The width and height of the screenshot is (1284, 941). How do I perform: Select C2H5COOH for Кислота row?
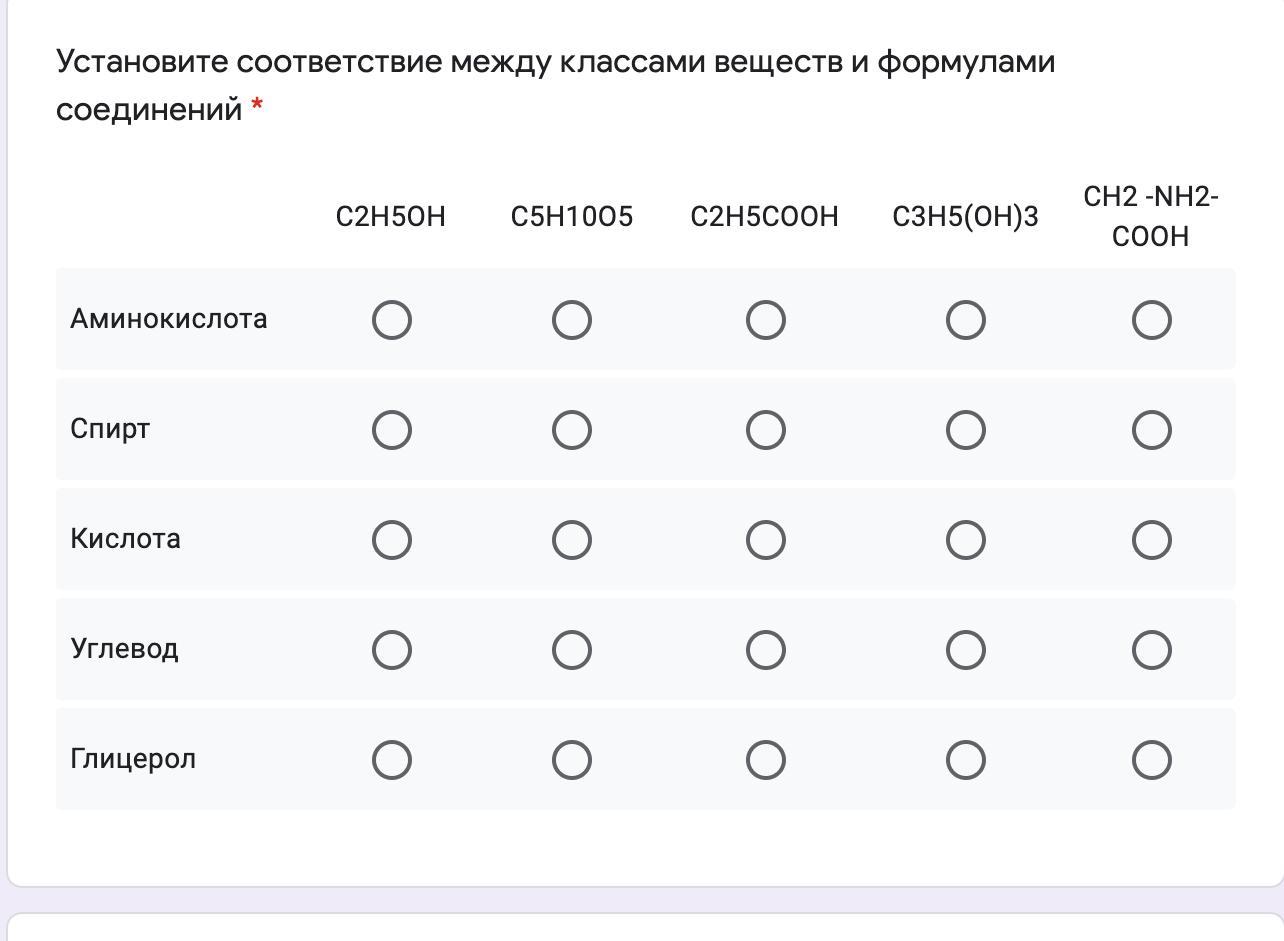tap(765, 540)
